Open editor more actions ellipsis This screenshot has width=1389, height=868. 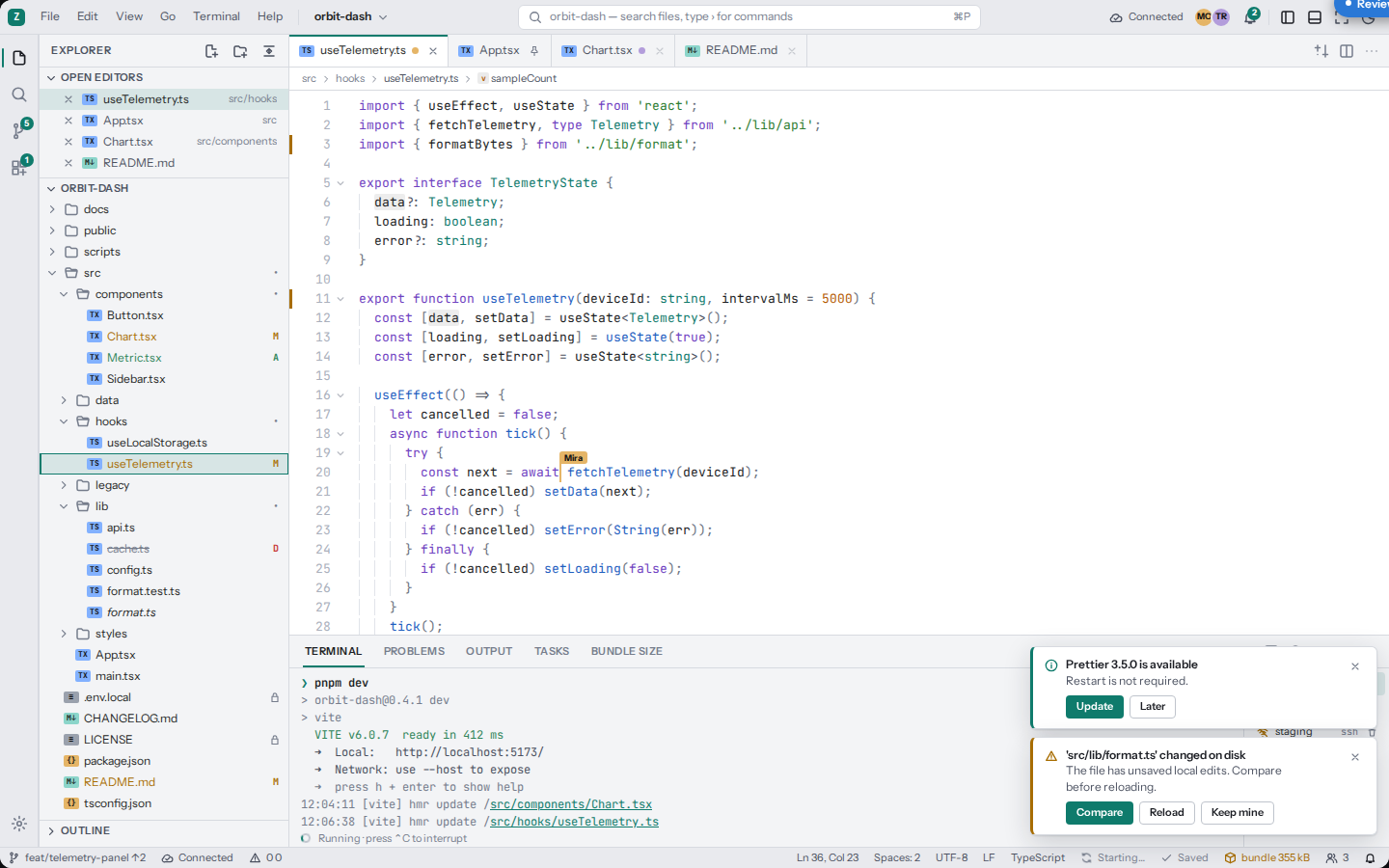(1372, 50)
